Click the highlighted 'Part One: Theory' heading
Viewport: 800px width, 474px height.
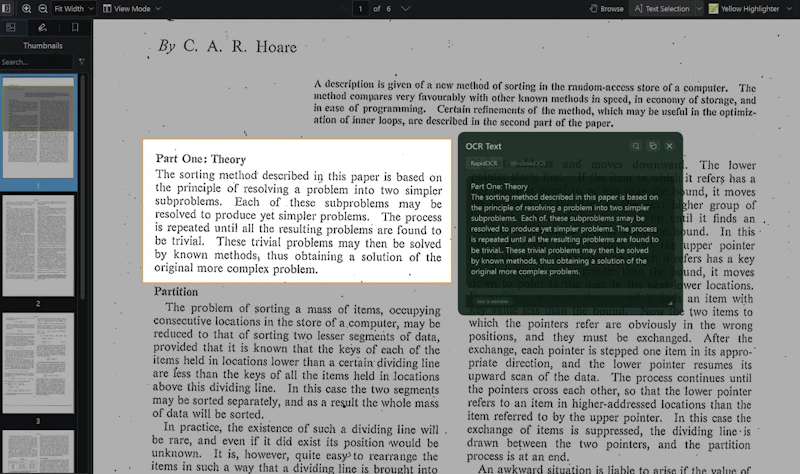[201, 159]
